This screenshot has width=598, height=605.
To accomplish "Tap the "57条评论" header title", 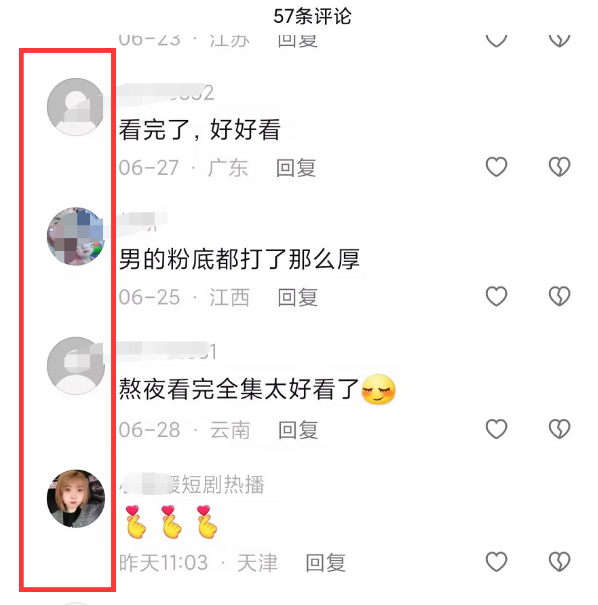I will (x=313, y=16).
